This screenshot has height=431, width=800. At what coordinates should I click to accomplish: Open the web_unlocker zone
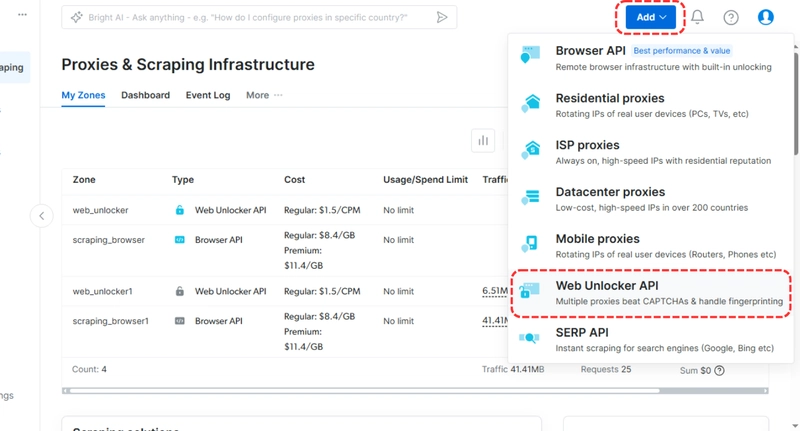(101, 210)
